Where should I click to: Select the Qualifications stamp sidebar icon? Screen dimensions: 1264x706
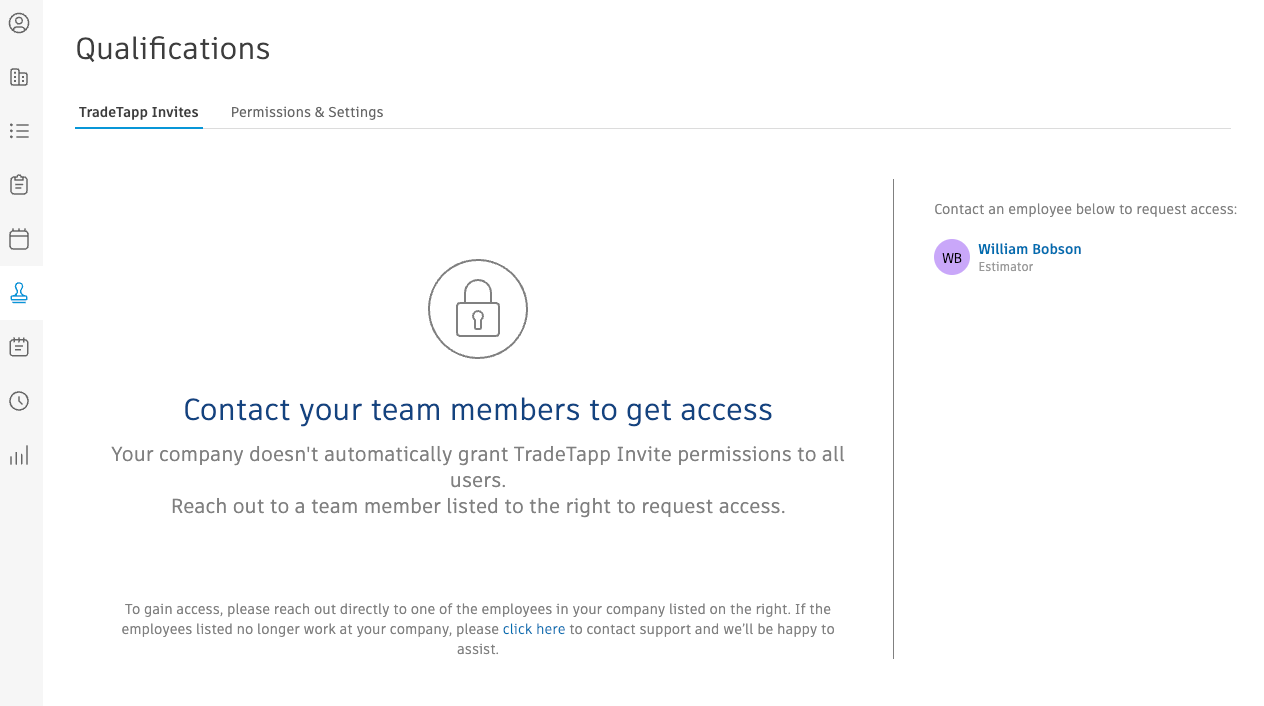19,293
